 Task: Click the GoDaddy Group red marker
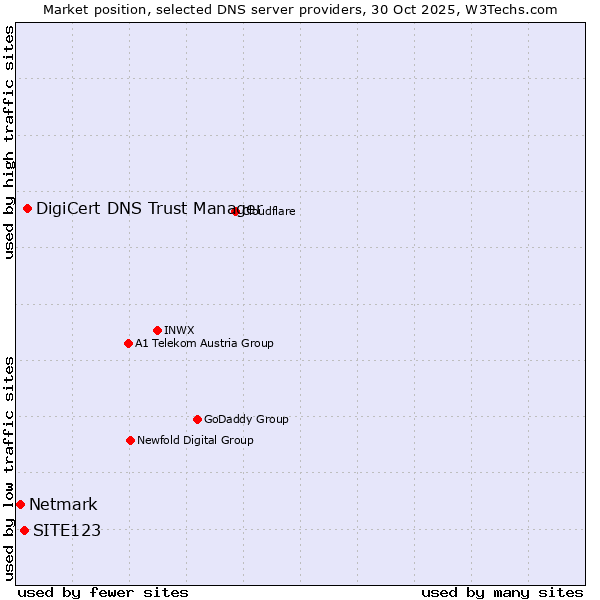coord(197,419)
